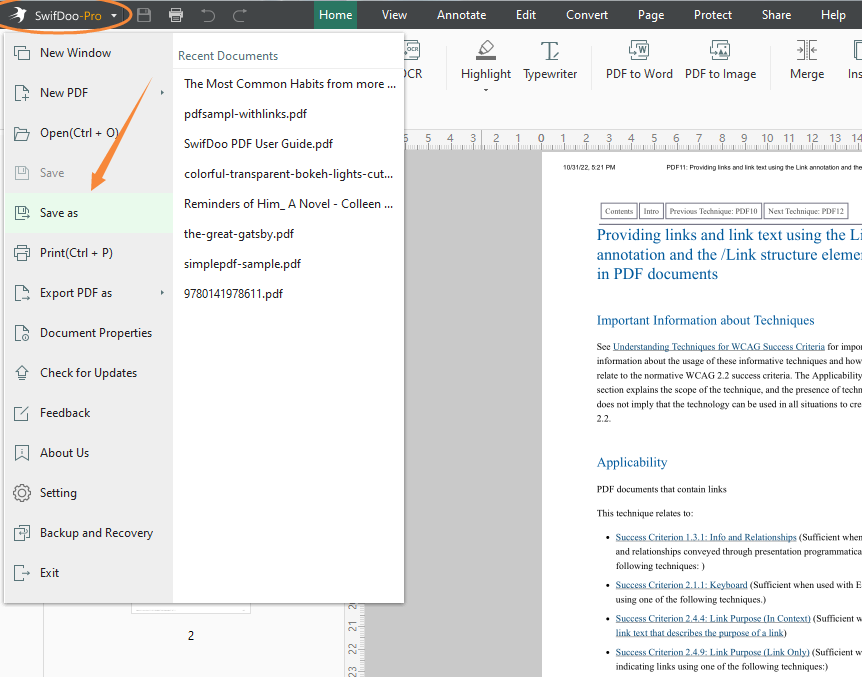Select the Edit tab

point(526,15)
